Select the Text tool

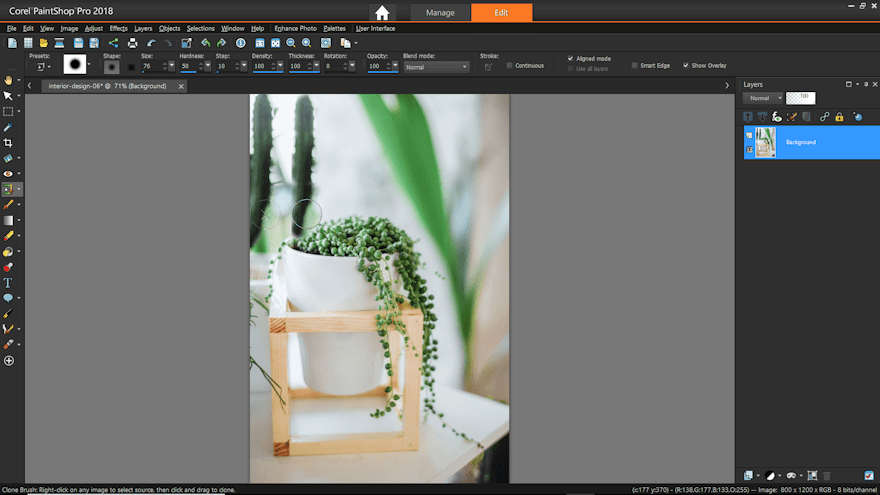pyautogui.click(x=8, y=283)
